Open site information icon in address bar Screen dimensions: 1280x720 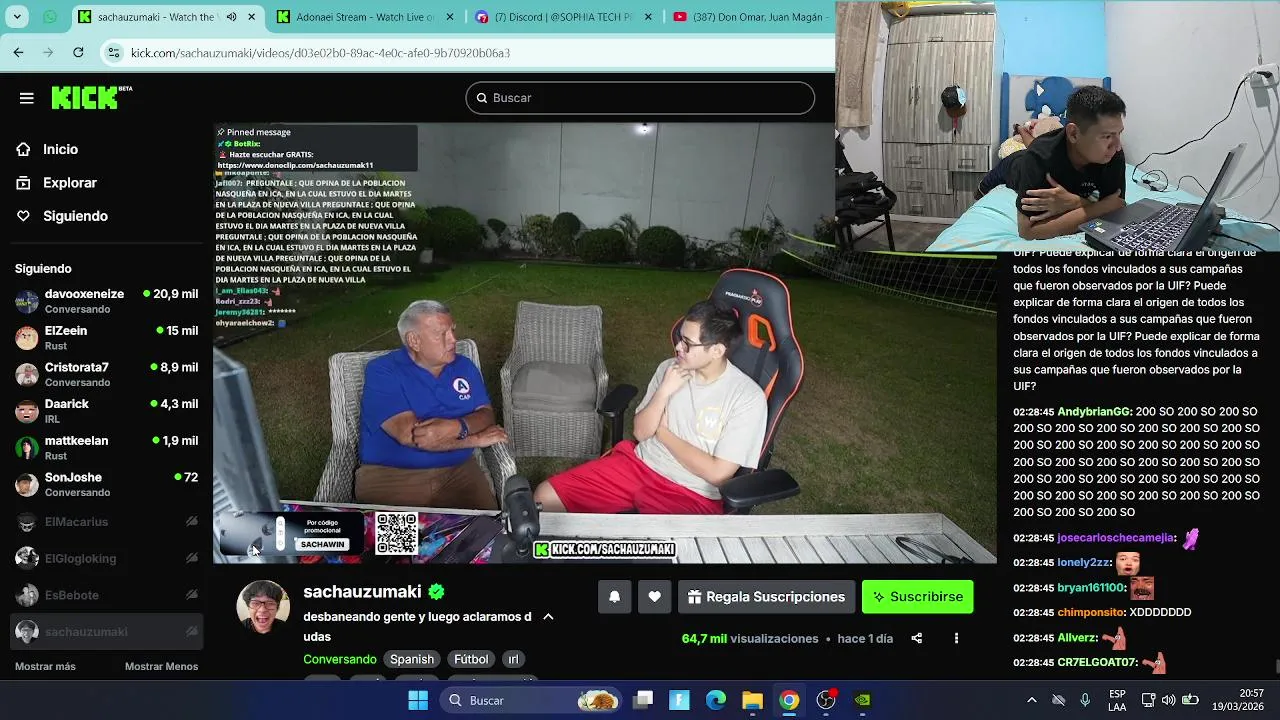pyautogui.click(x=114, y=52)
